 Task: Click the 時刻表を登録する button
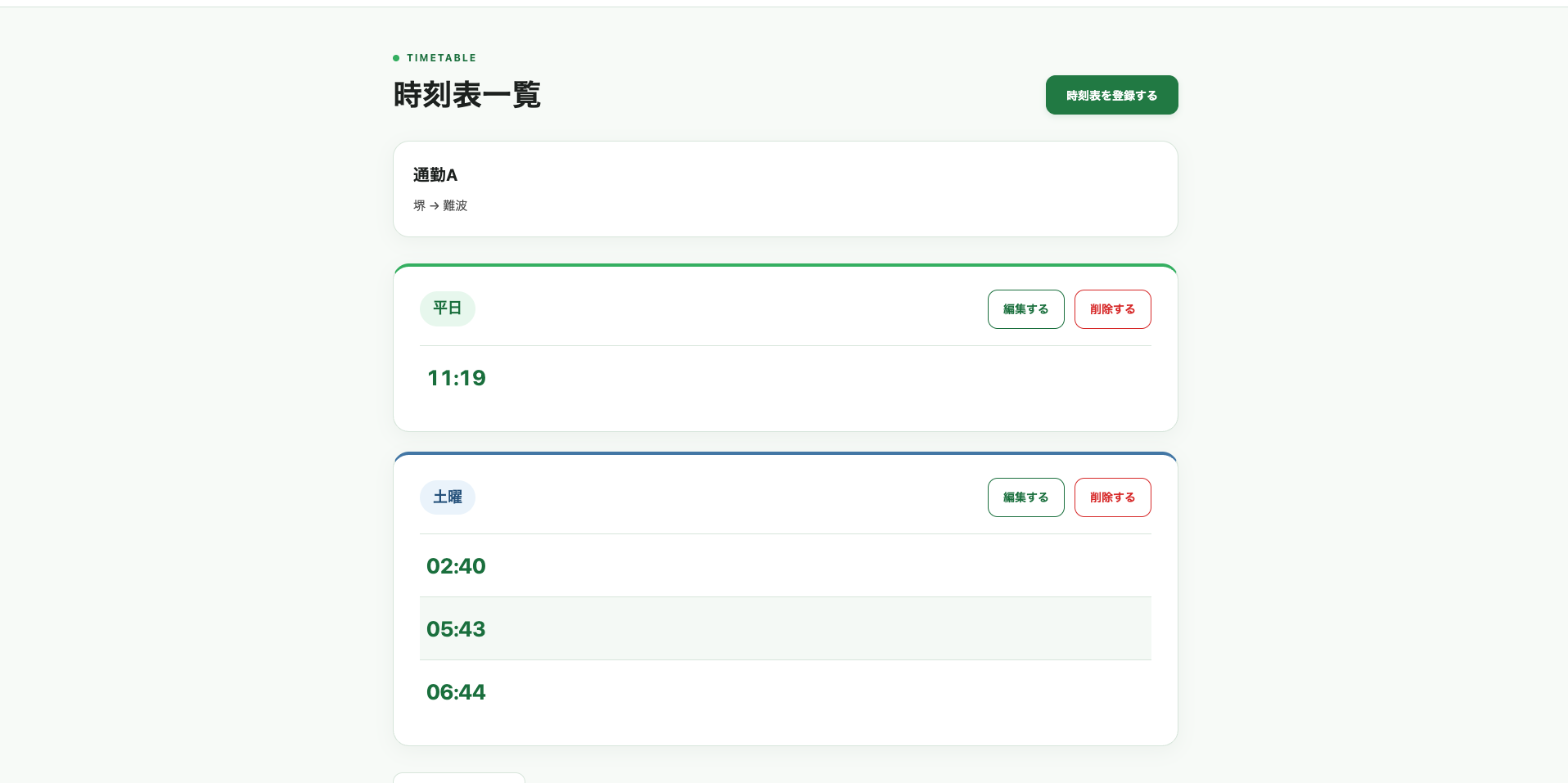tap(1111, 95)
